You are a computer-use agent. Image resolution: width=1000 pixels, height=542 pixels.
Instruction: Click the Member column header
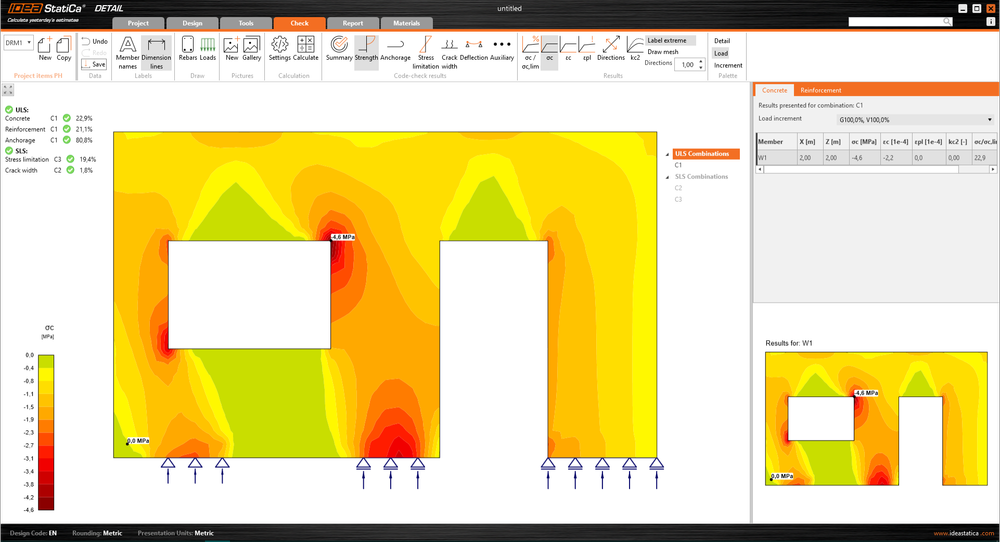click(x=776, y=142)
